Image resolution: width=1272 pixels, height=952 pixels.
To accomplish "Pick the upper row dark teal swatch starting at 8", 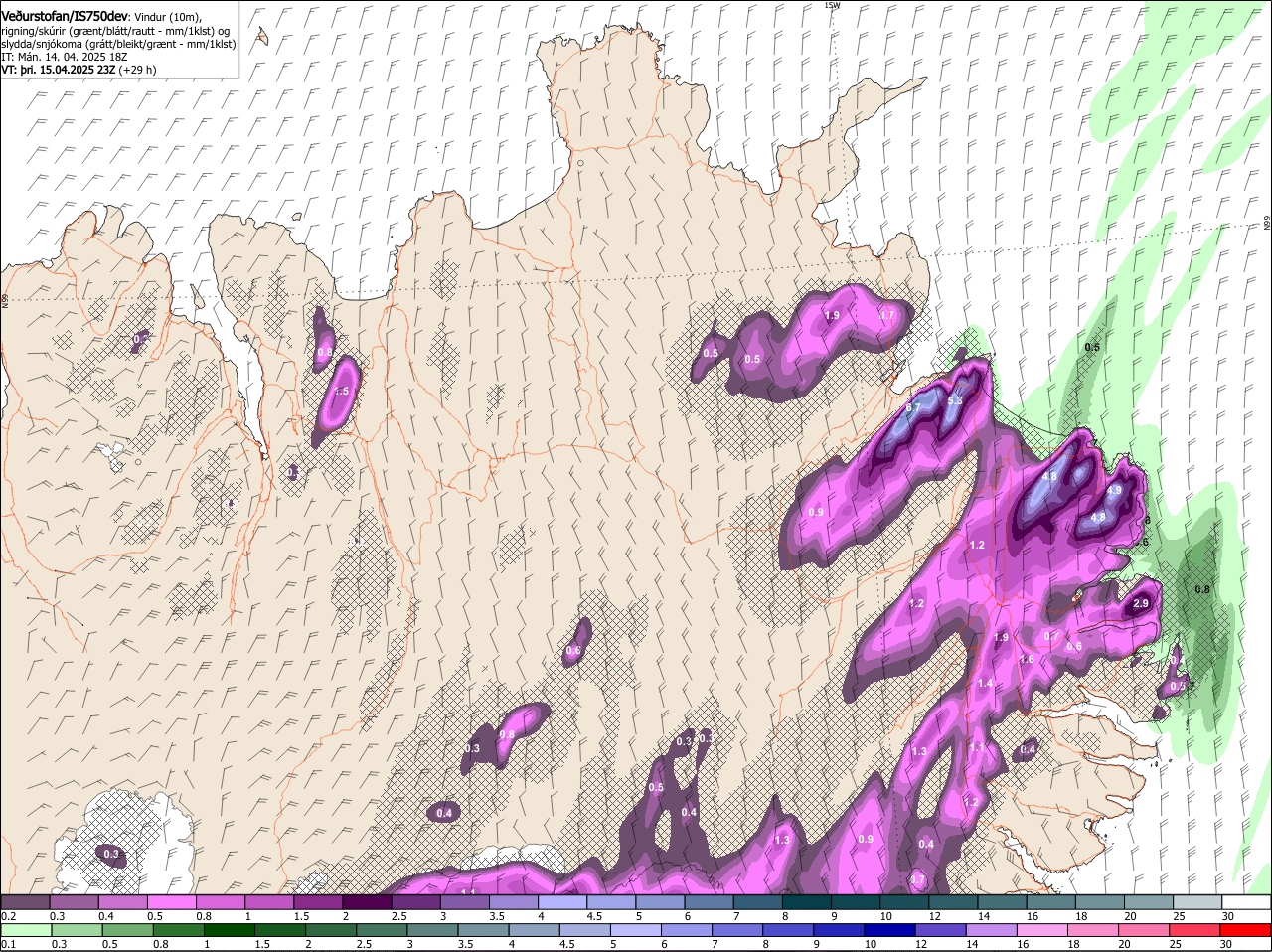I will 807,901.
